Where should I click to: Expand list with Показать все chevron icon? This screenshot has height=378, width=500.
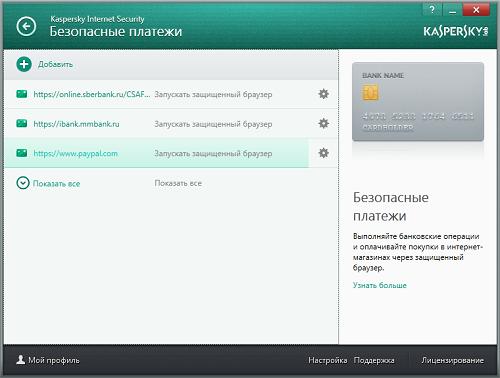23,183
